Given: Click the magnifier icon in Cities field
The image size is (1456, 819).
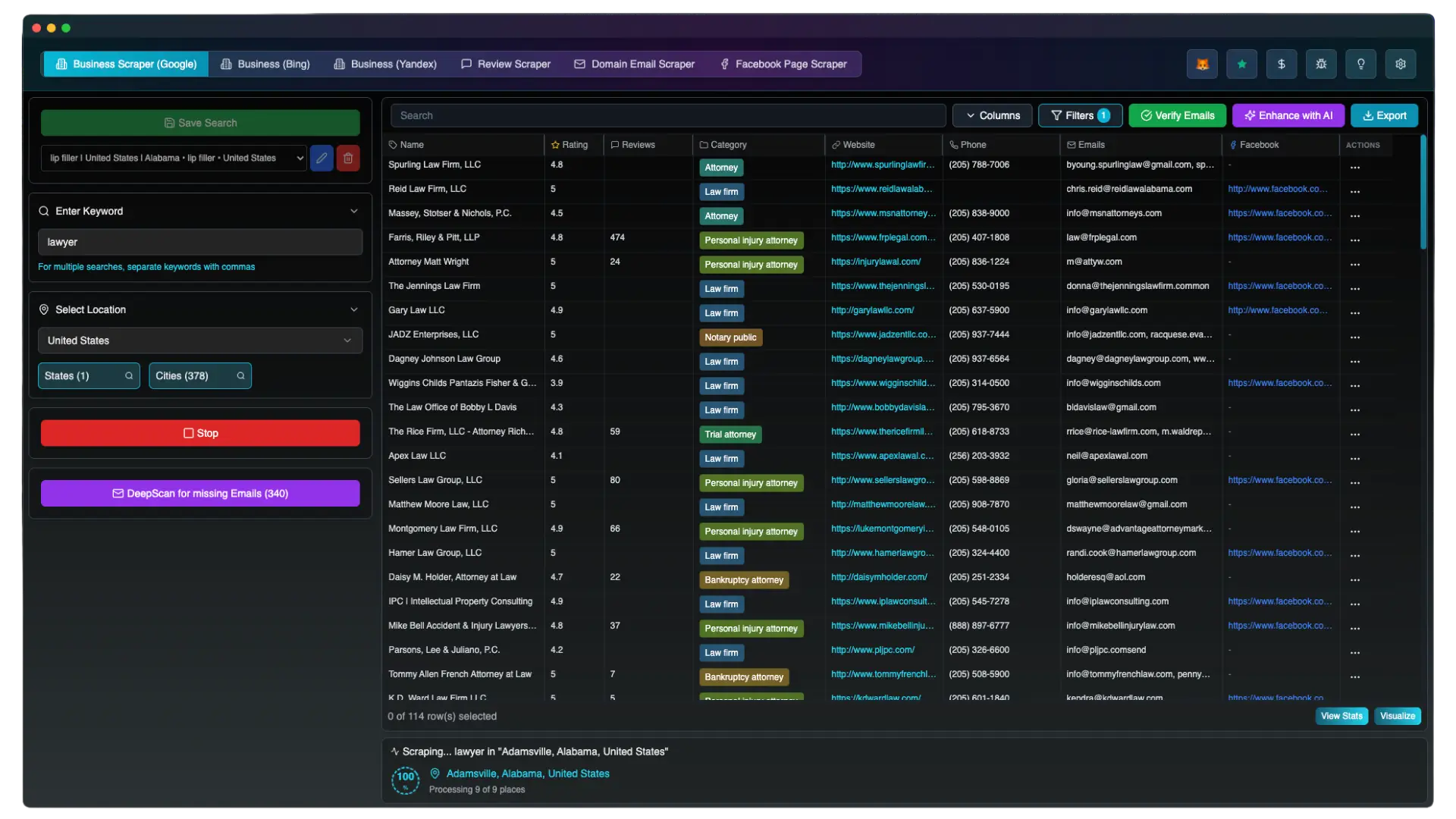Looking at the screenshot, I should [x=239, y=375].
